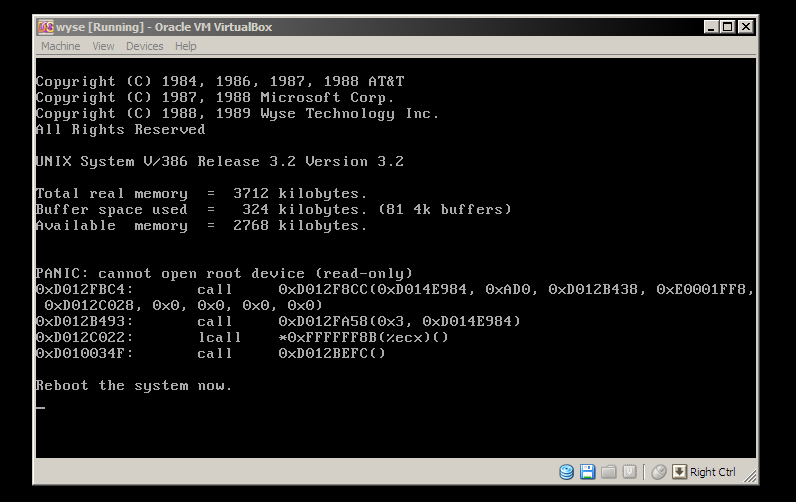Click the Right Ctrl host key label
This screenshot has height=502, width=796.
713,472
